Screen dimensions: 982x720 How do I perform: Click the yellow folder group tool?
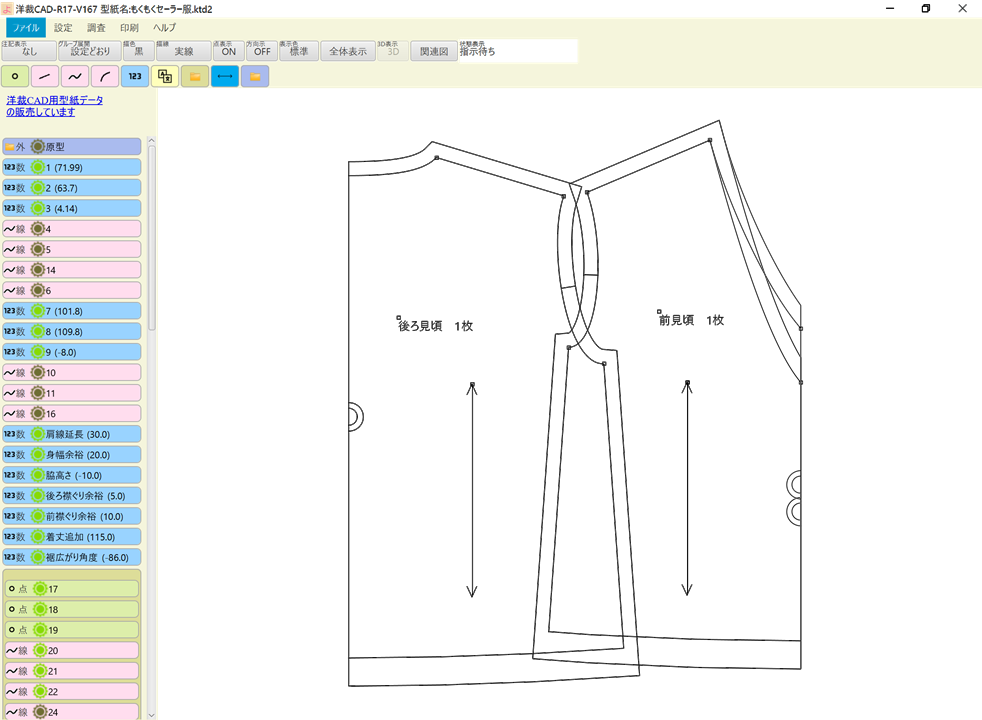pos(195,76)
